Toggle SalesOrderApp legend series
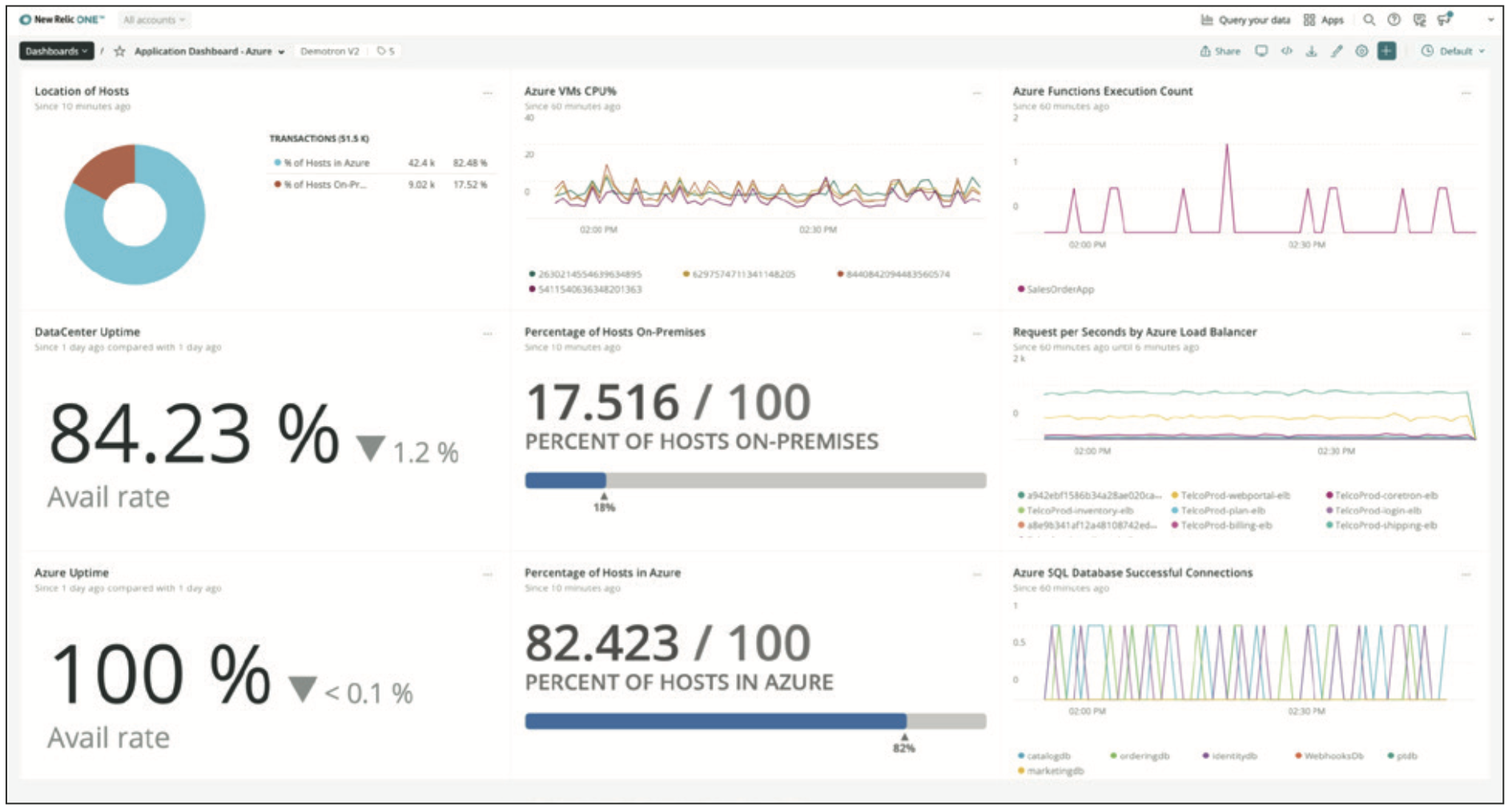This screenshot has width=1512, height=812. tap(1056, 289)
